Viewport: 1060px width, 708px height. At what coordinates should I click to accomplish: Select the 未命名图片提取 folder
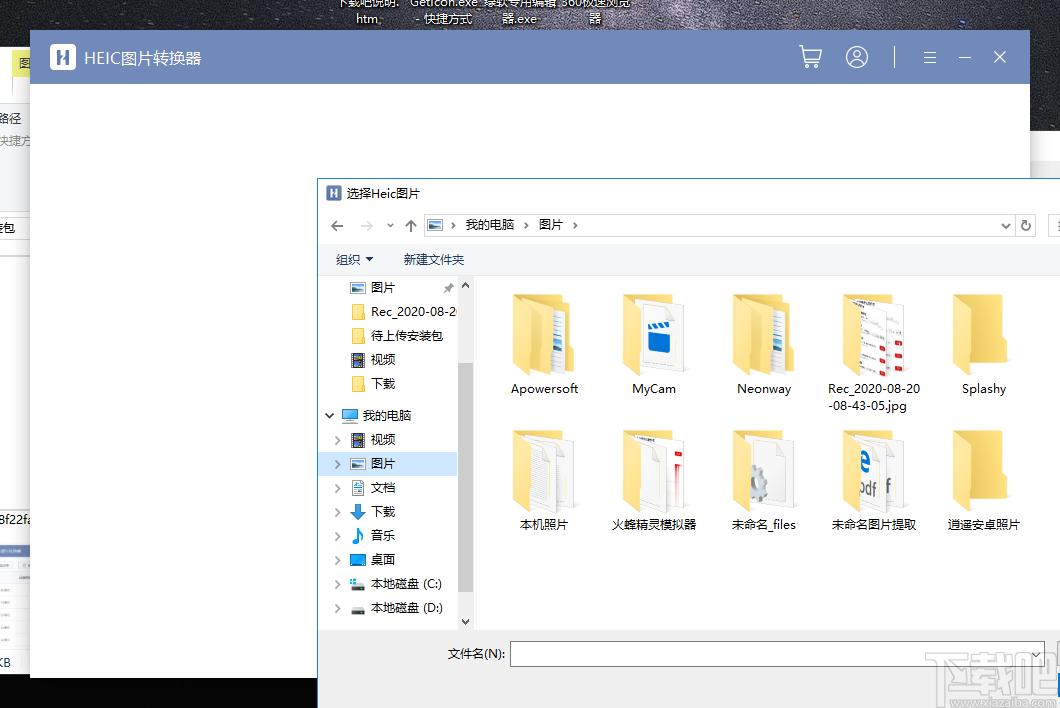tap(873, 481)
